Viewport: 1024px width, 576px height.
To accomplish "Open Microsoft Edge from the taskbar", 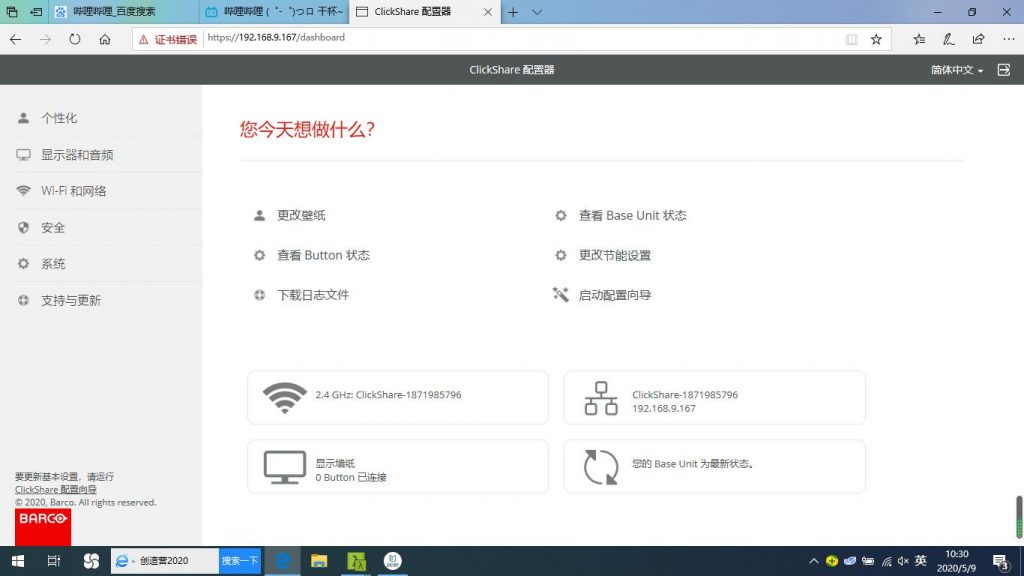I will click(x=283, y=561).
